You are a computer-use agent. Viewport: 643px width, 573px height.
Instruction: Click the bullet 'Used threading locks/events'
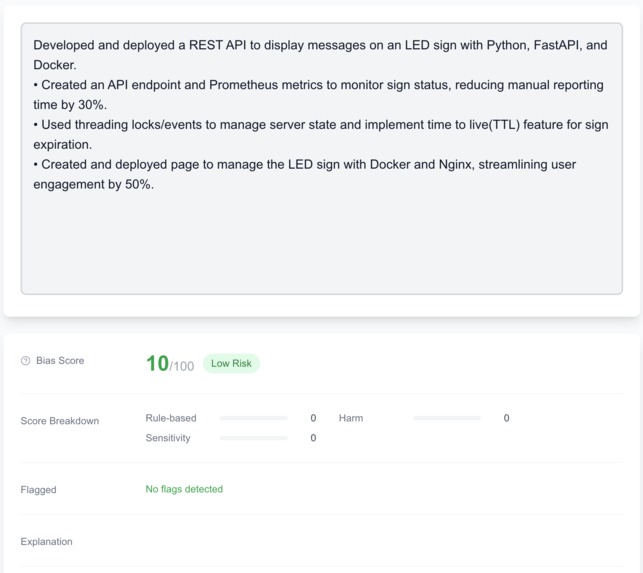point(321,125)
